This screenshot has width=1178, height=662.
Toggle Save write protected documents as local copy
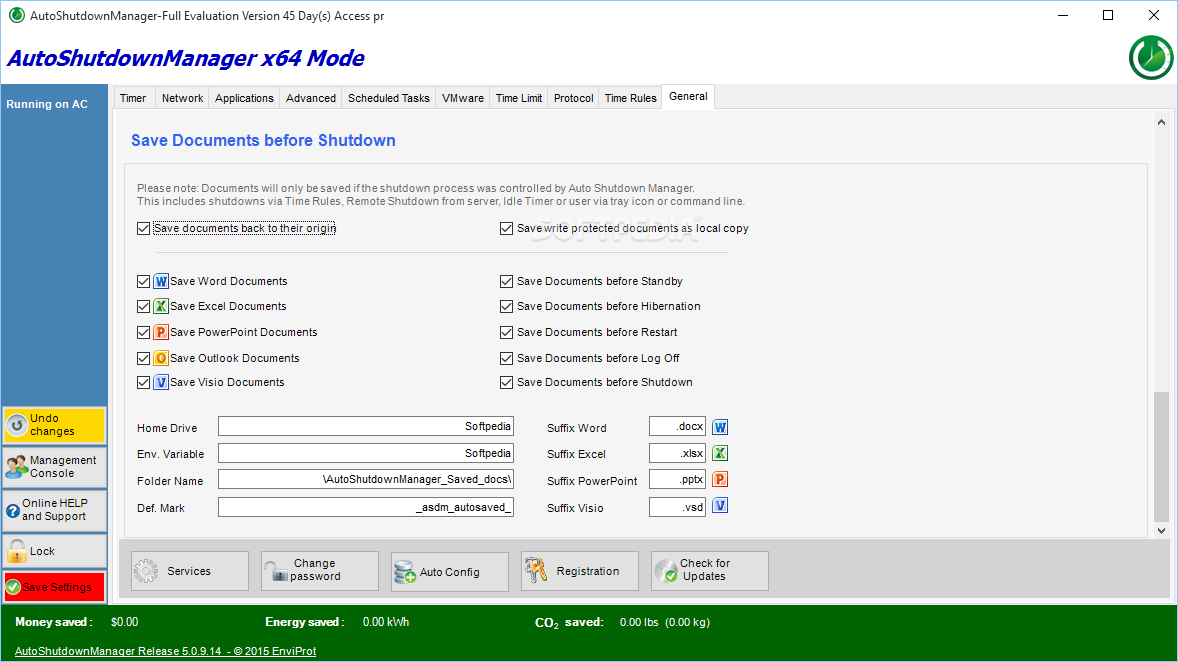click(506, 228)
